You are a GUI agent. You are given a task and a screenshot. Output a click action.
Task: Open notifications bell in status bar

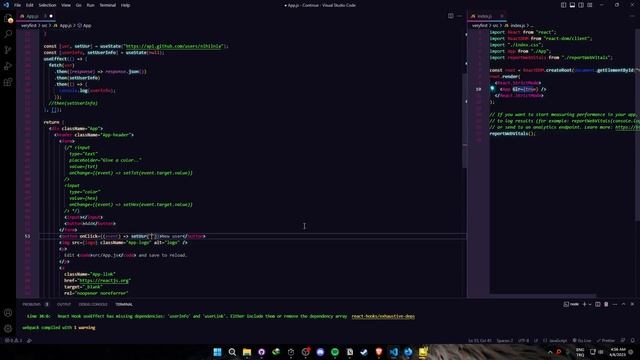pos(632,340)
